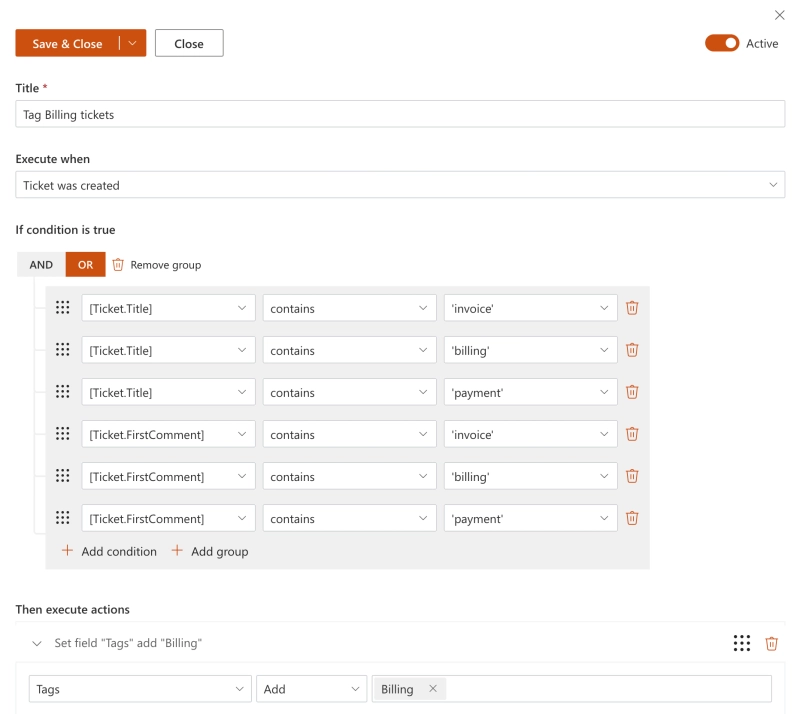800x714 pixels.
Task: Remove the Billing tag chip
Action: click(x=433, y=688)
